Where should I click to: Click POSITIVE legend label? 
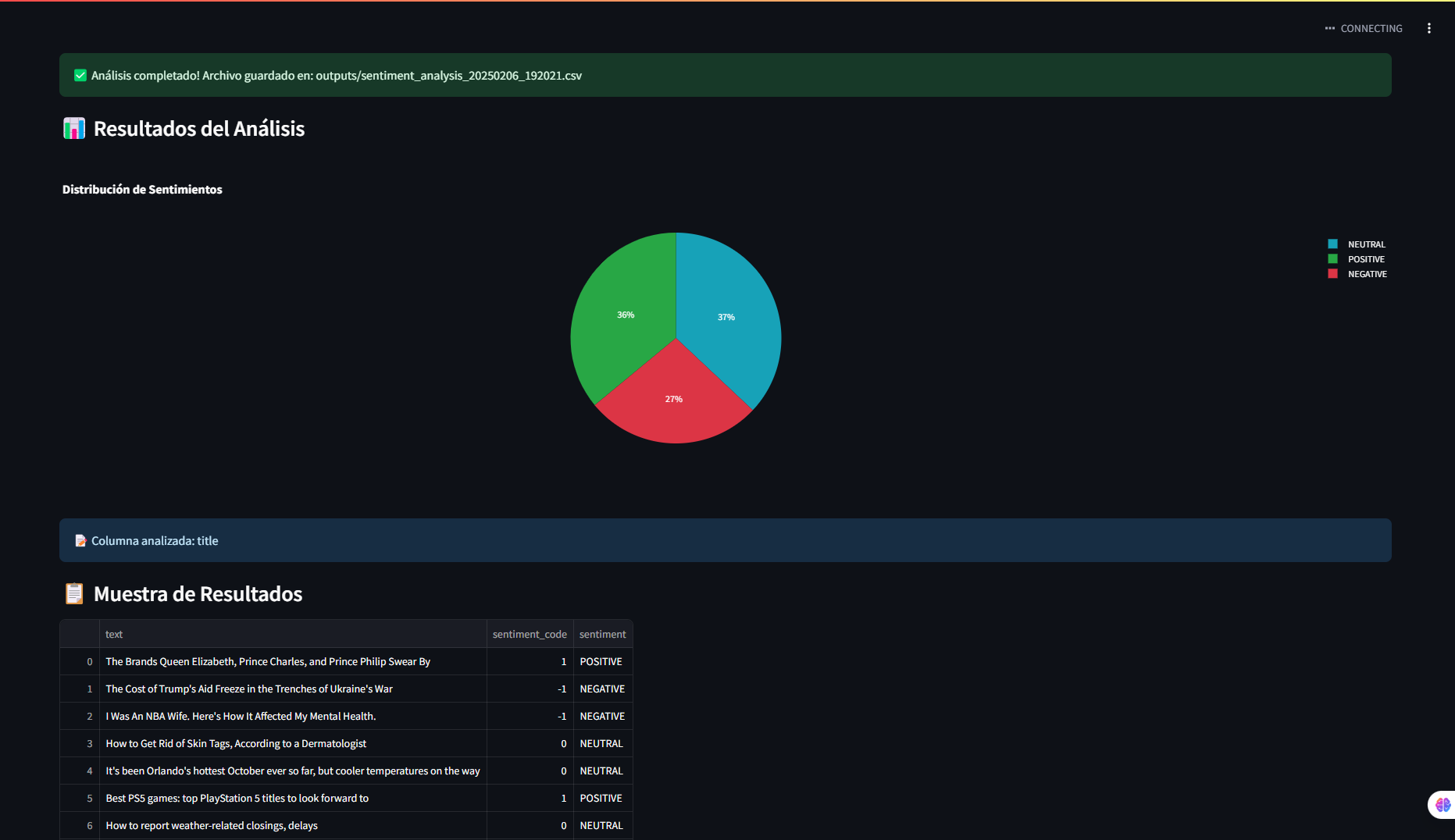pyautogui.click(x=1366, y=259)
